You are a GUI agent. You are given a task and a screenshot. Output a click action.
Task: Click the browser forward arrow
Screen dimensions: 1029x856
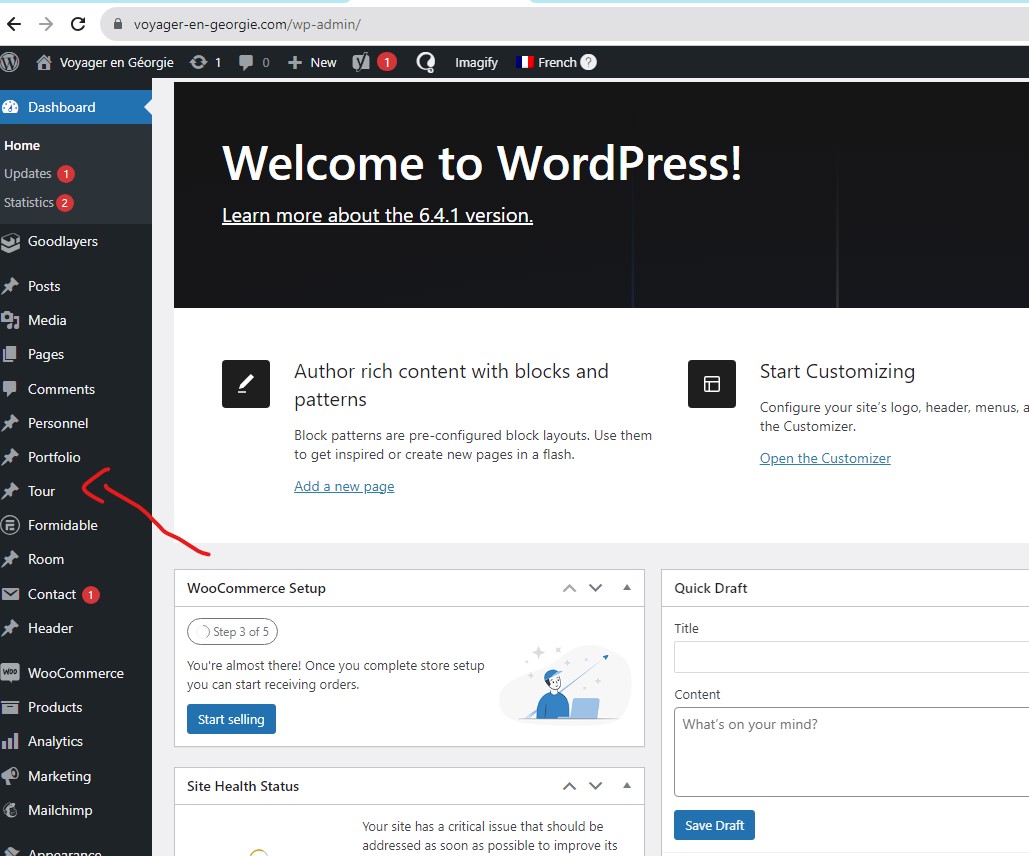pyautogui.click(x=46, y=24)
